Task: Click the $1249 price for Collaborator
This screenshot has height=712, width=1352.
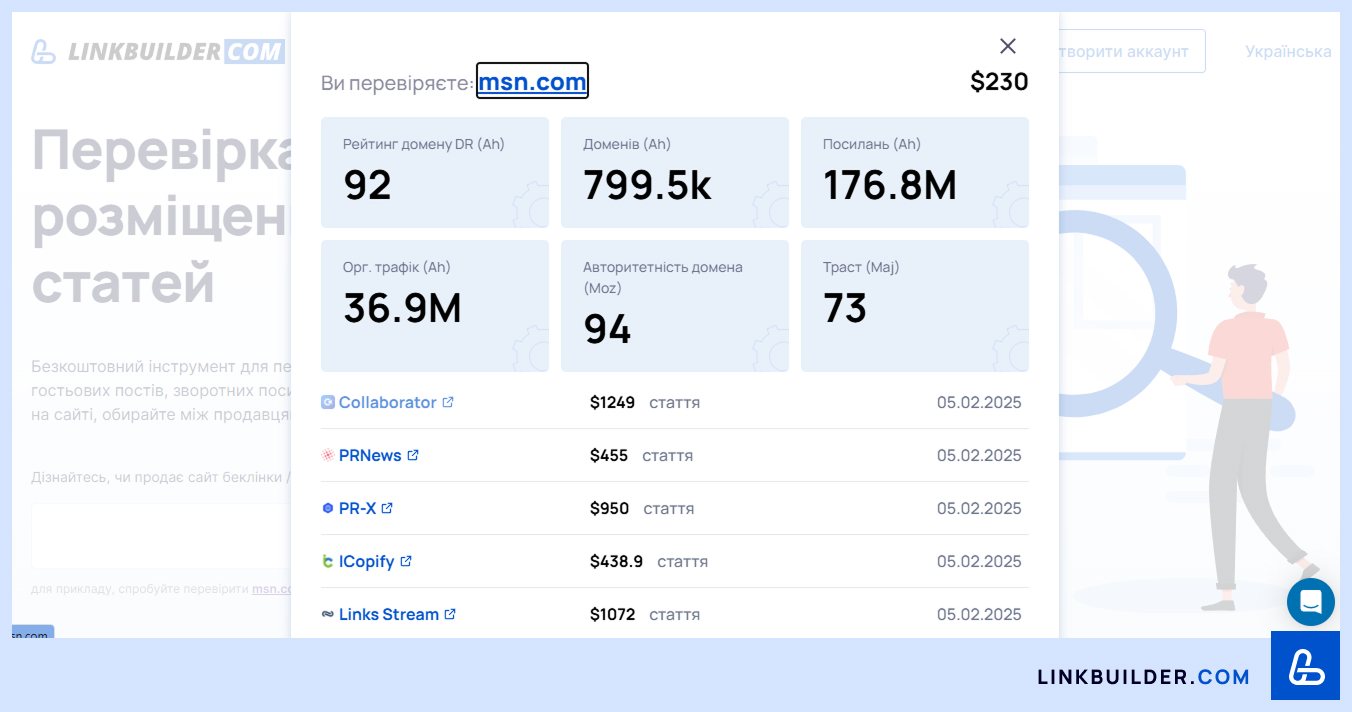Action: click(612, 402)
